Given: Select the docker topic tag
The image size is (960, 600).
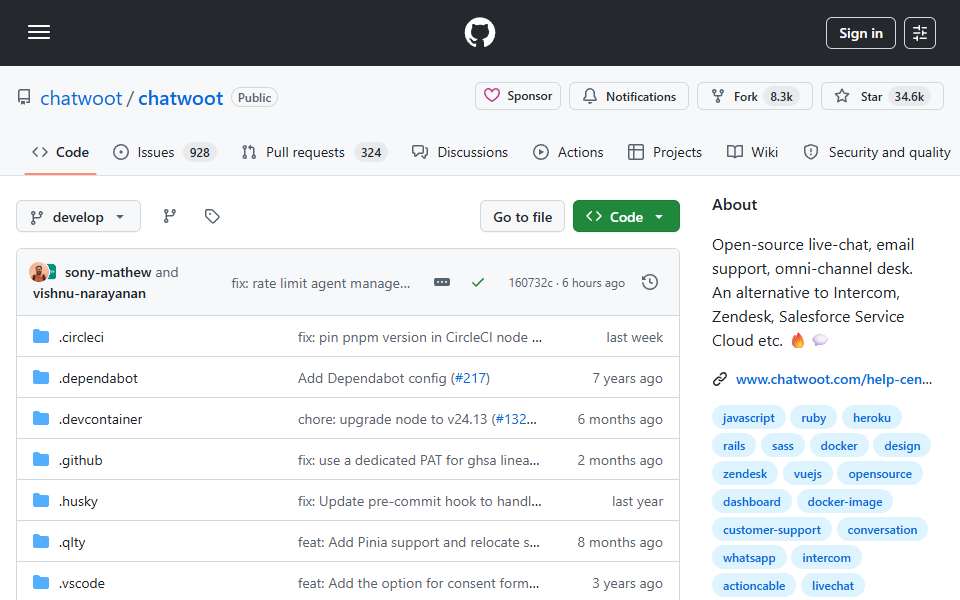Looking at the screenshot, I should [839, 446].
